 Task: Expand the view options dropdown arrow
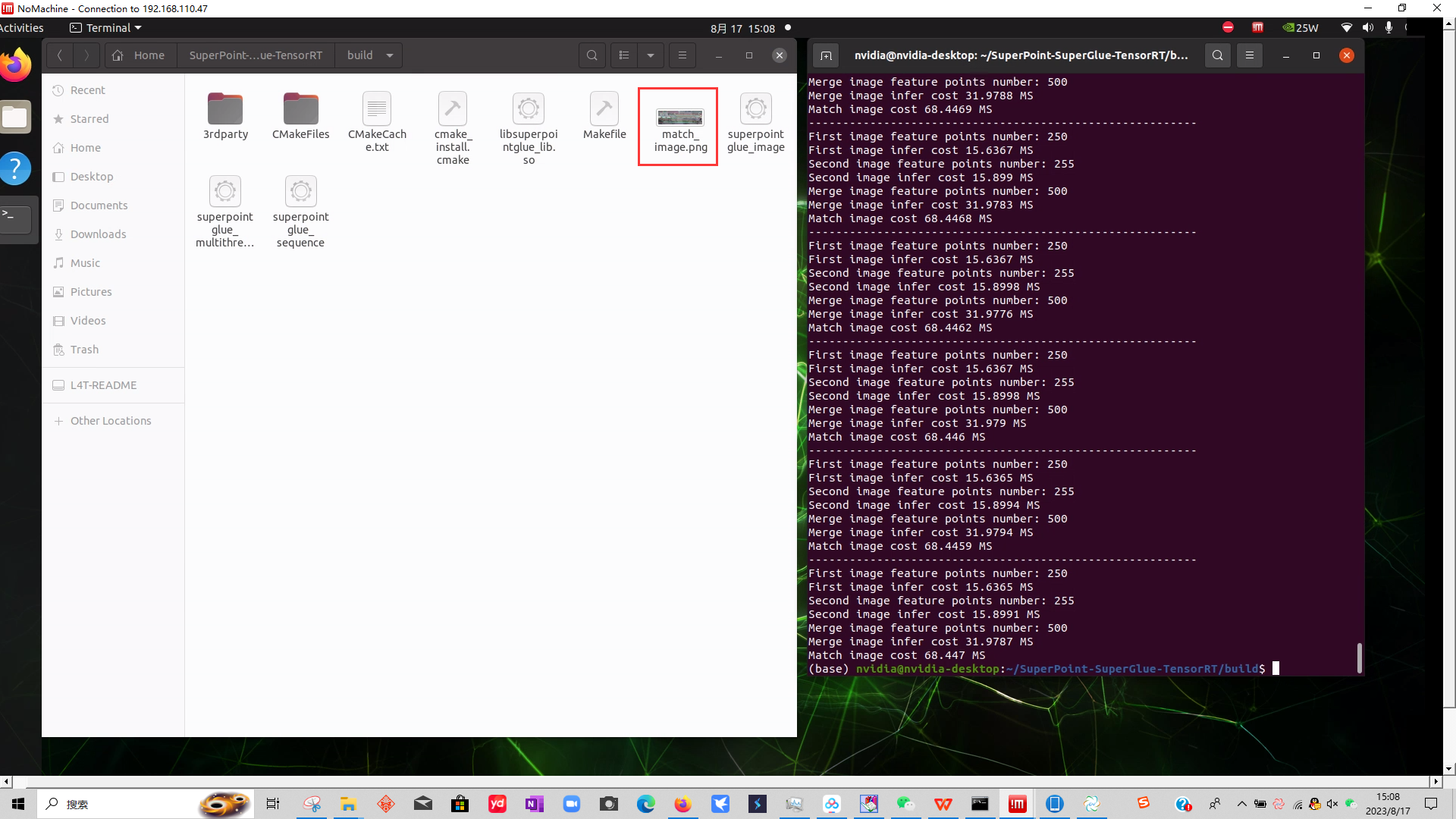651,55
